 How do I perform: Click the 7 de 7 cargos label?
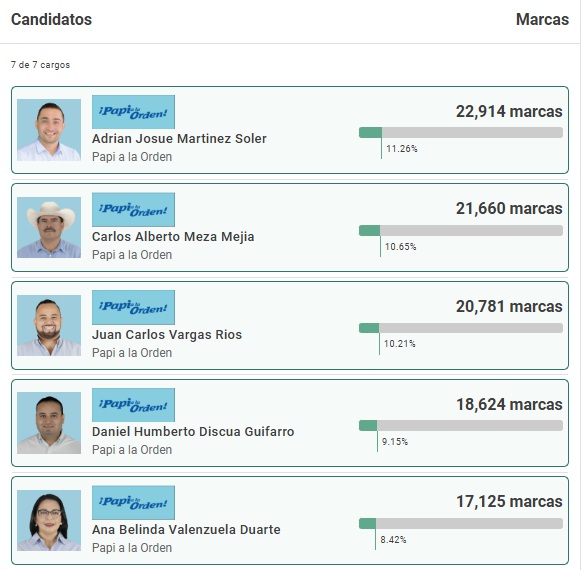(40, 65)
